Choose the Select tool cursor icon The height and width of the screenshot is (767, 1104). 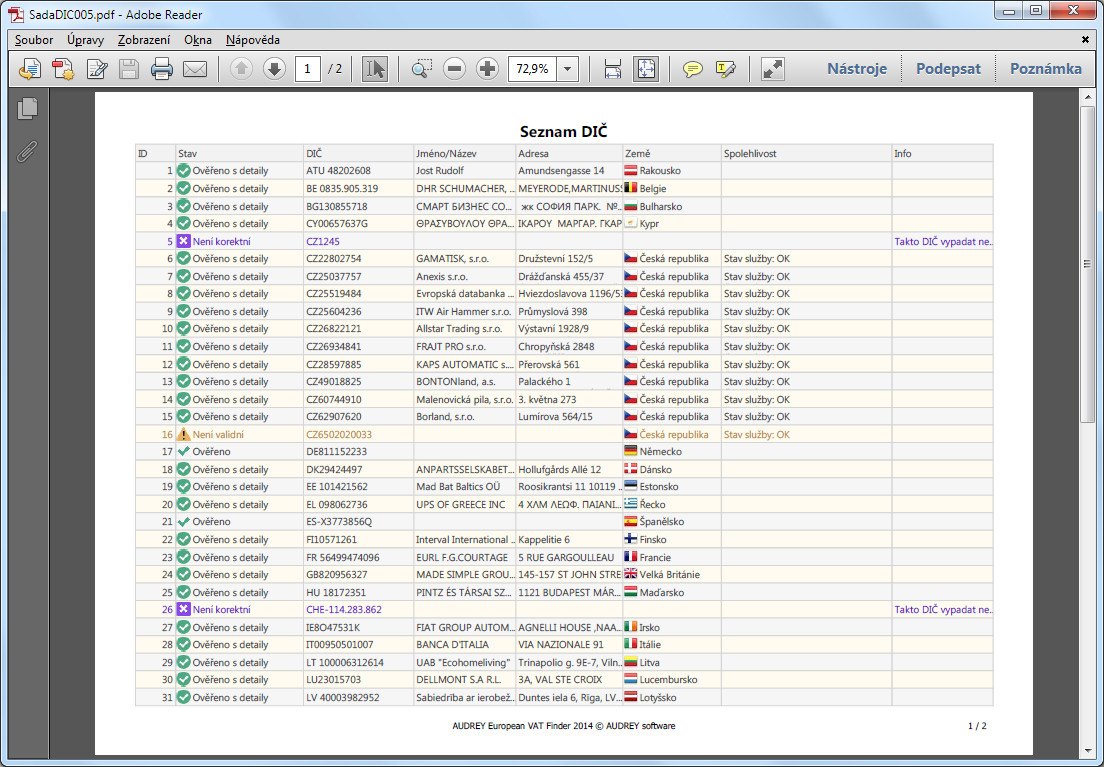click(375, 69)
